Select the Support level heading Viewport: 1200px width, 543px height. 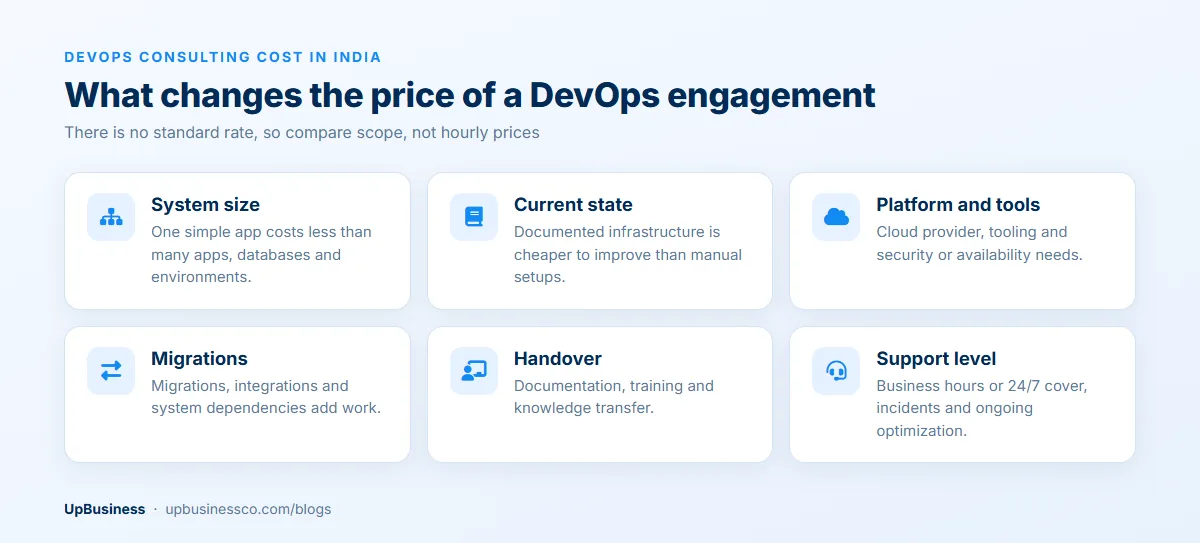click(x=936, y=359)
